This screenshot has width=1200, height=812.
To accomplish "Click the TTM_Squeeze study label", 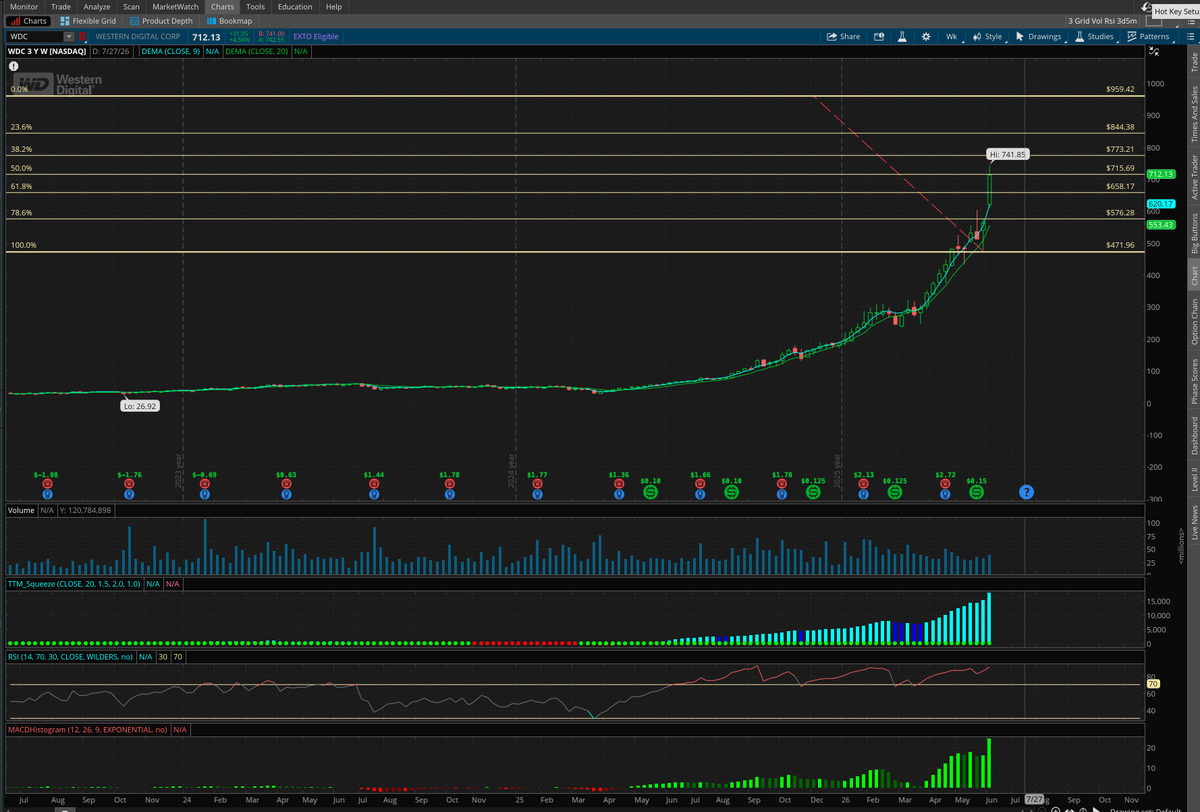I will [73, 583].
